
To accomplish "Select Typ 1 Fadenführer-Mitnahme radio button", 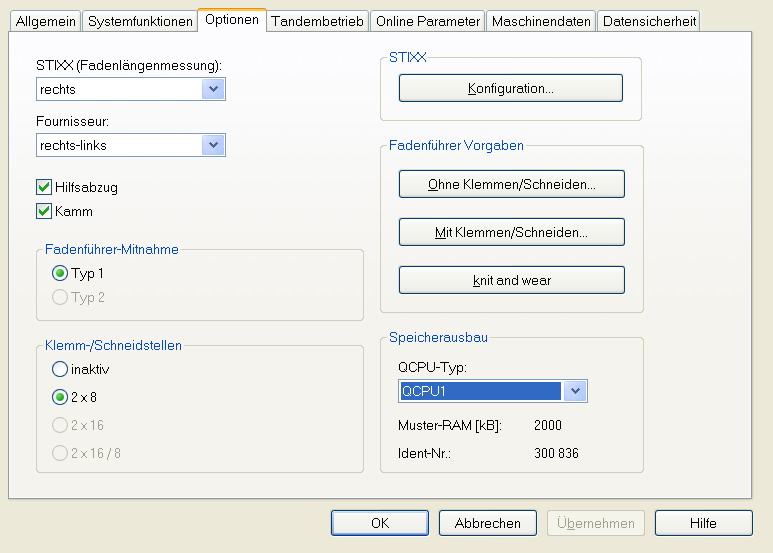I will (60, 273).
